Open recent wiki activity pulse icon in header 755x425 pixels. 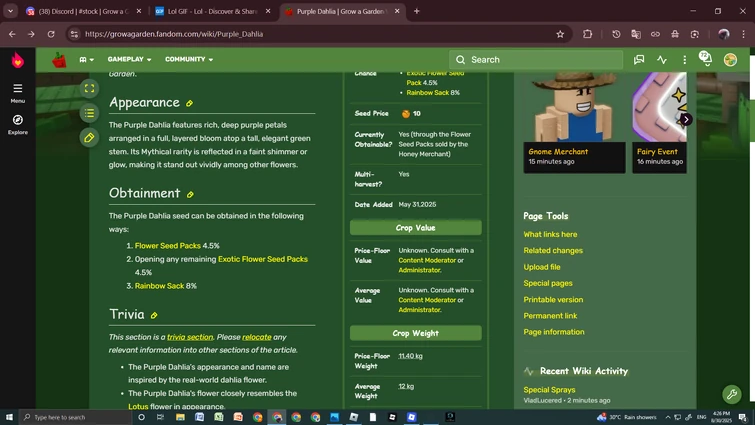click(x=662, y=60)
